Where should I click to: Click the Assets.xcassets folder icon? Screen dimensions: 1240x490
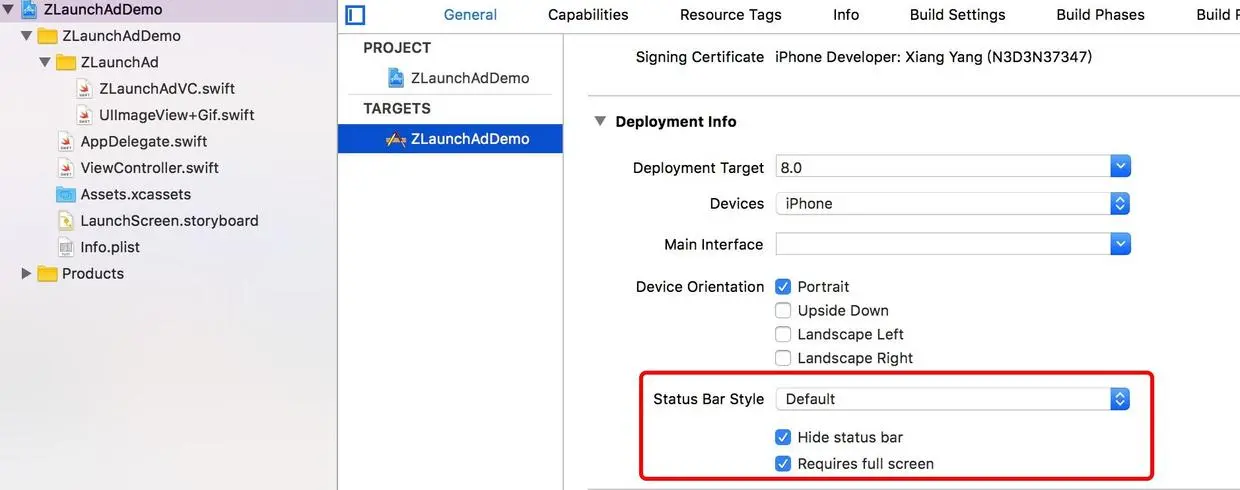coord(66,194)
